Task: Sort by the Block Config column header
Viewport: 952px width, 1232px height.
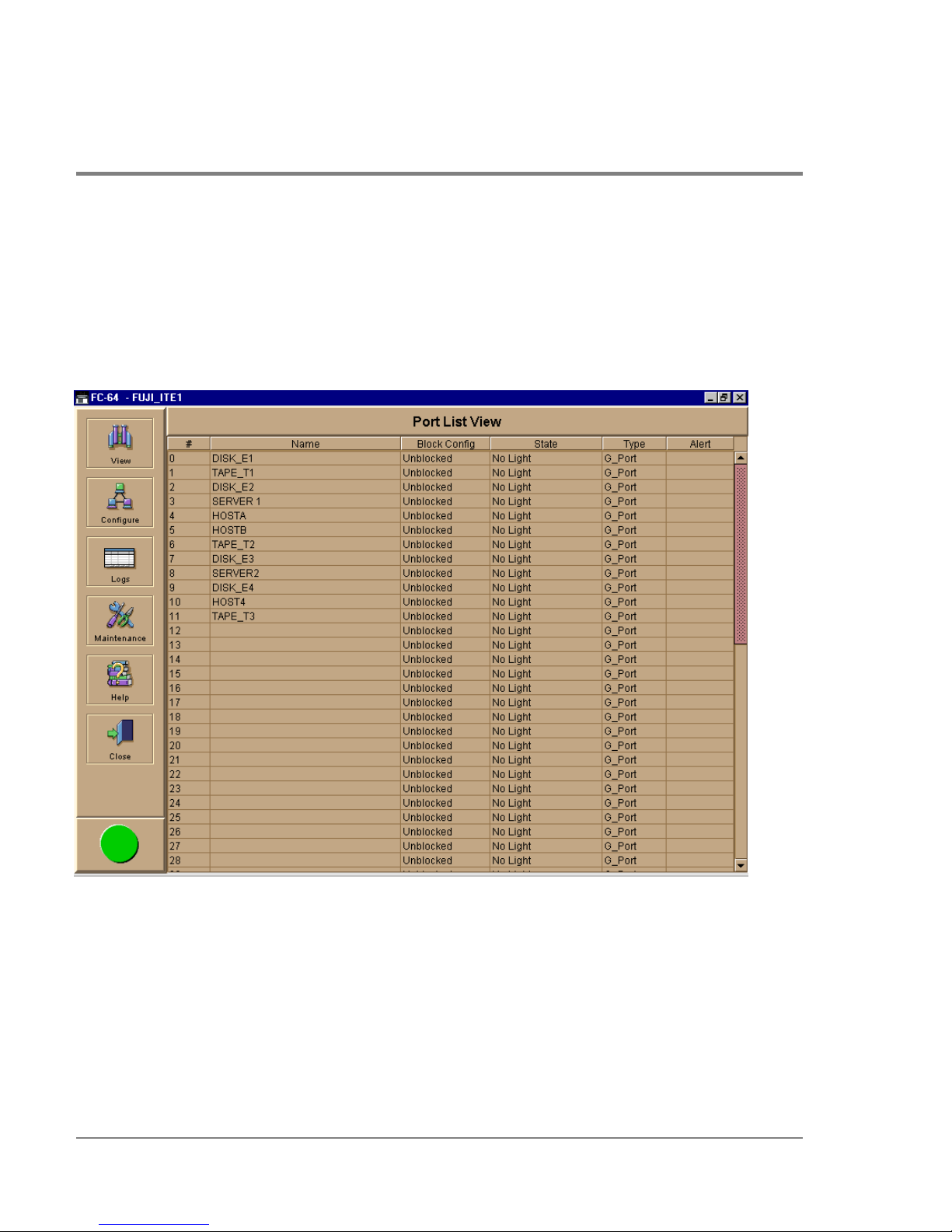Action: (445, 444)
